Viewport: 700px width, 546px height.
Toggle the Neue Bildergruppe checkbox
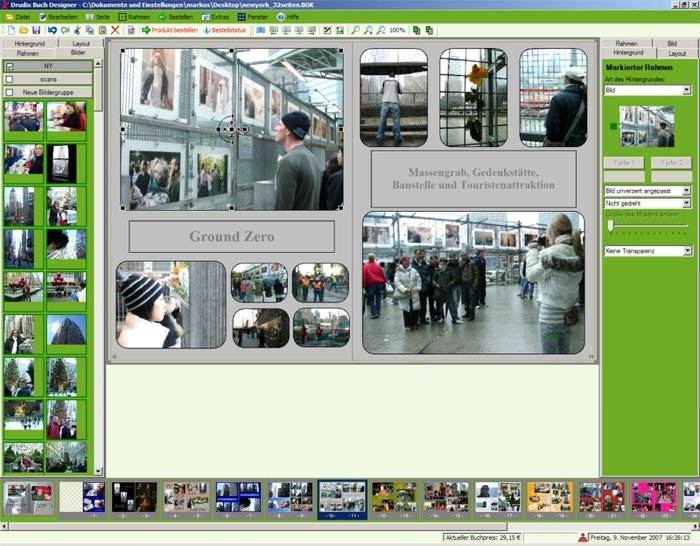9,92
